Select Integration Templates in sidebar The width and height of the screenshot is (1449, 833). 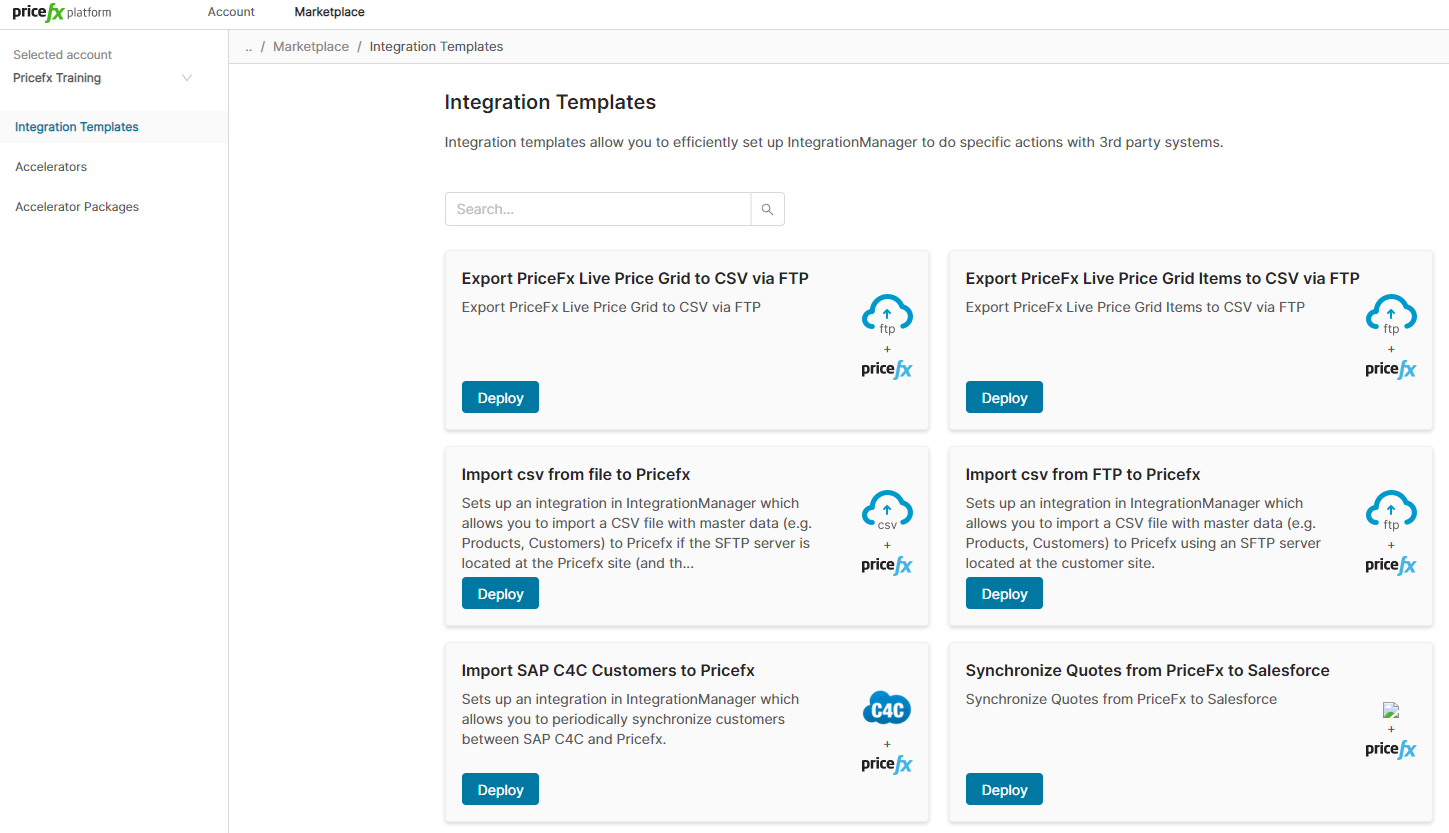click(x=77, y=127)
